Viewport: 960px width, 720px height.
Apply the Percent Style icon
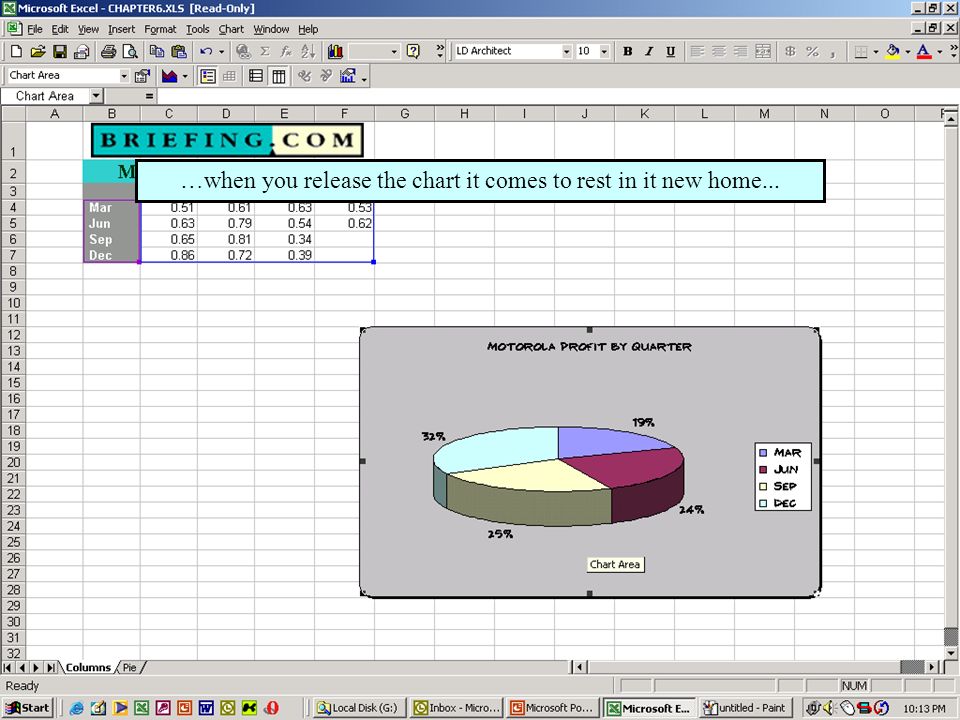point(812,51)
